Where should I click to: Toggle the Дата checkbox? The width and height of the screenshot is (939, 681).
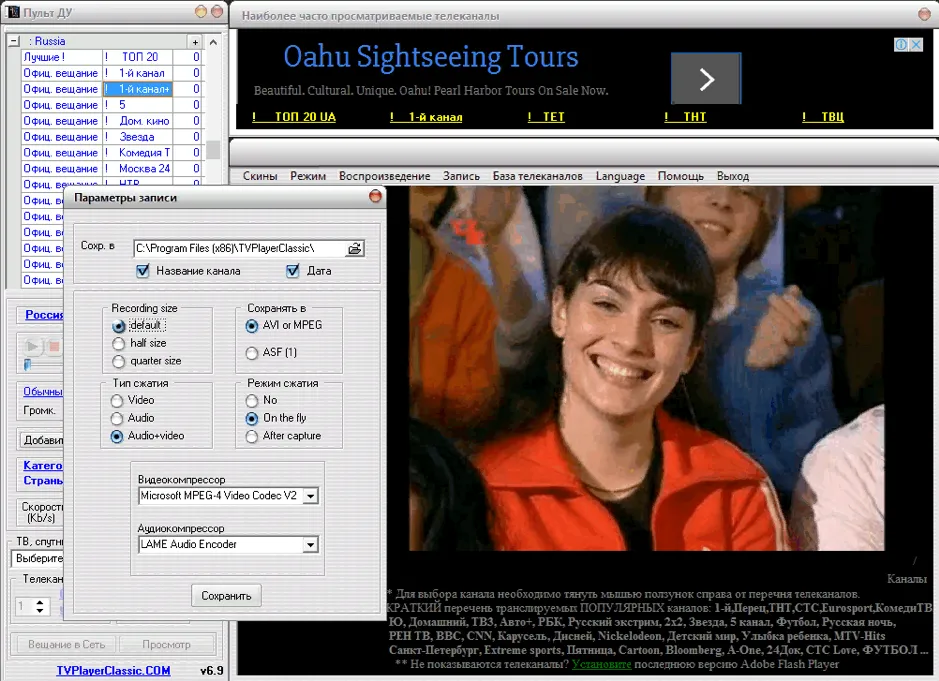point(293,271)
